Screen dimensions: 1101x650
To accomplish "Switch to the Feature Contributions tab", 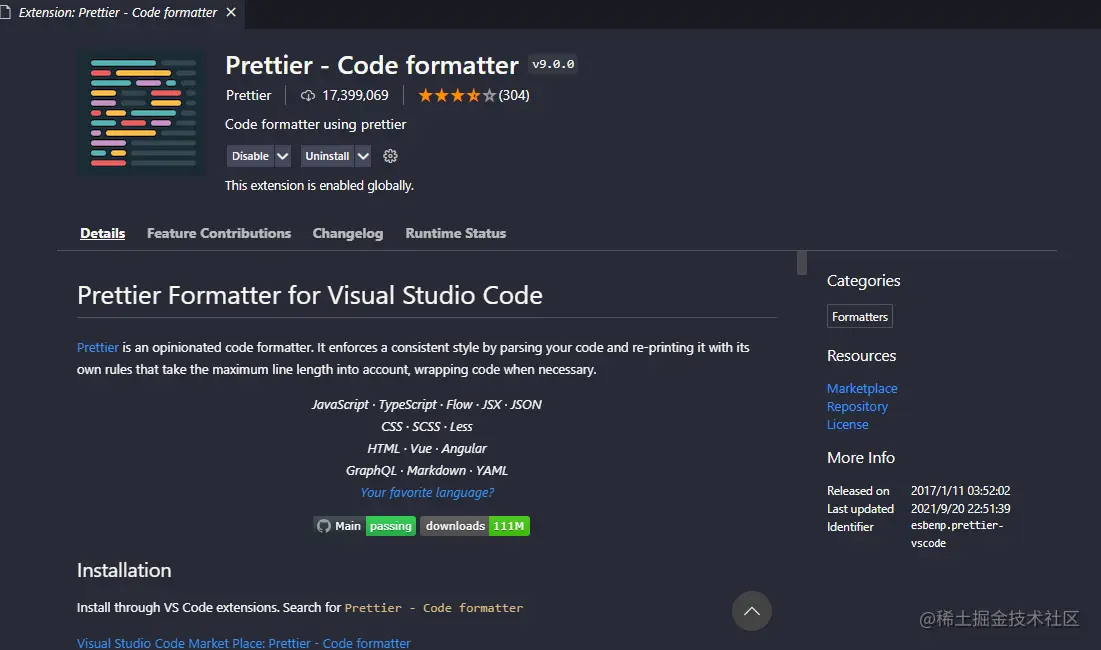I will click(x=218, y=233).
